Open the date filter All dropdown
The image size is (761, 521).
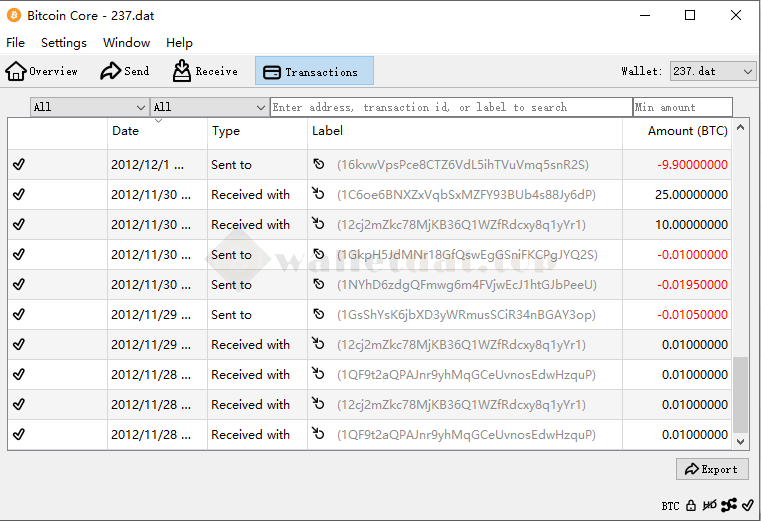pos(89,107)
